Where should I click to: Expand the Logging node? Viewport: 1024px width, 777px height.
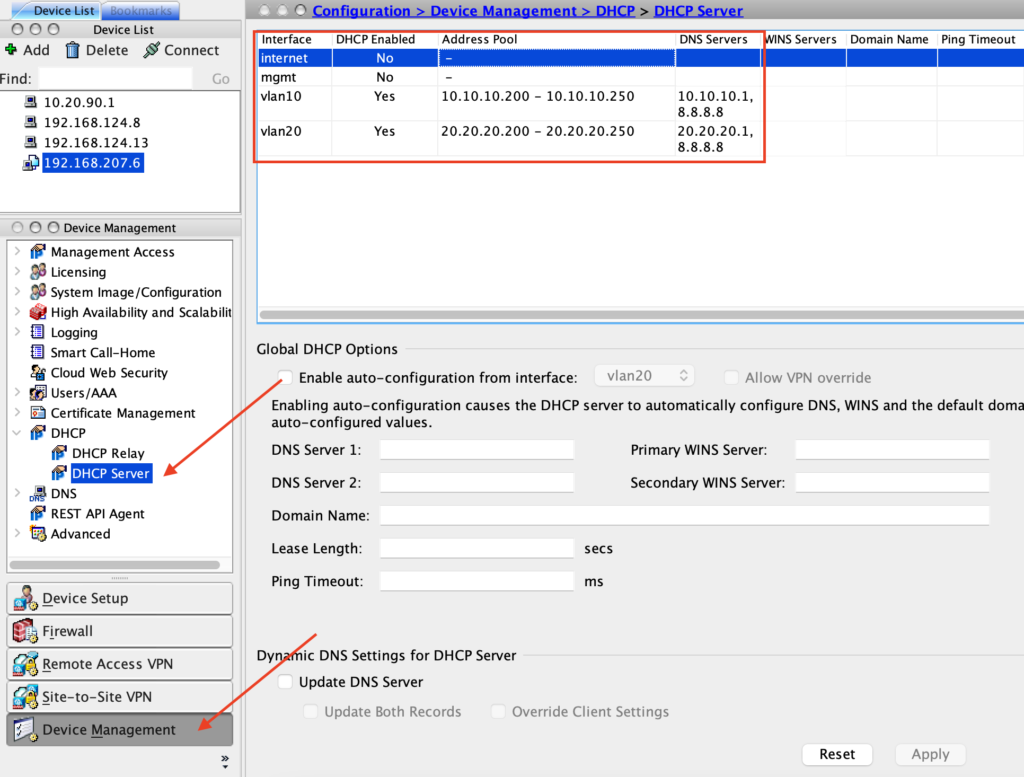tap(18, 332)
